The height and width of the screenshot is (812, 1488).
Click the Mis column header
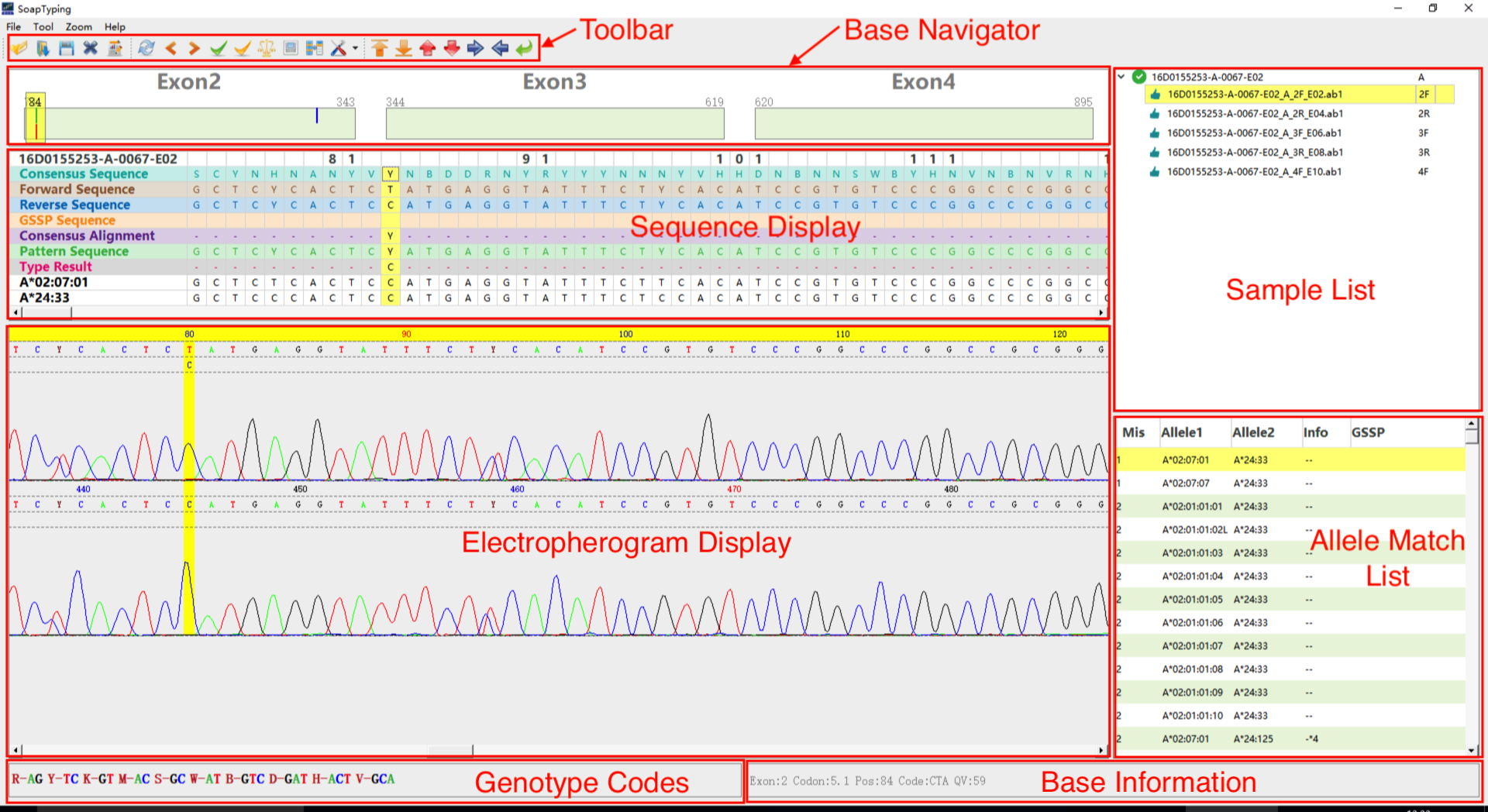[1133, 432]
